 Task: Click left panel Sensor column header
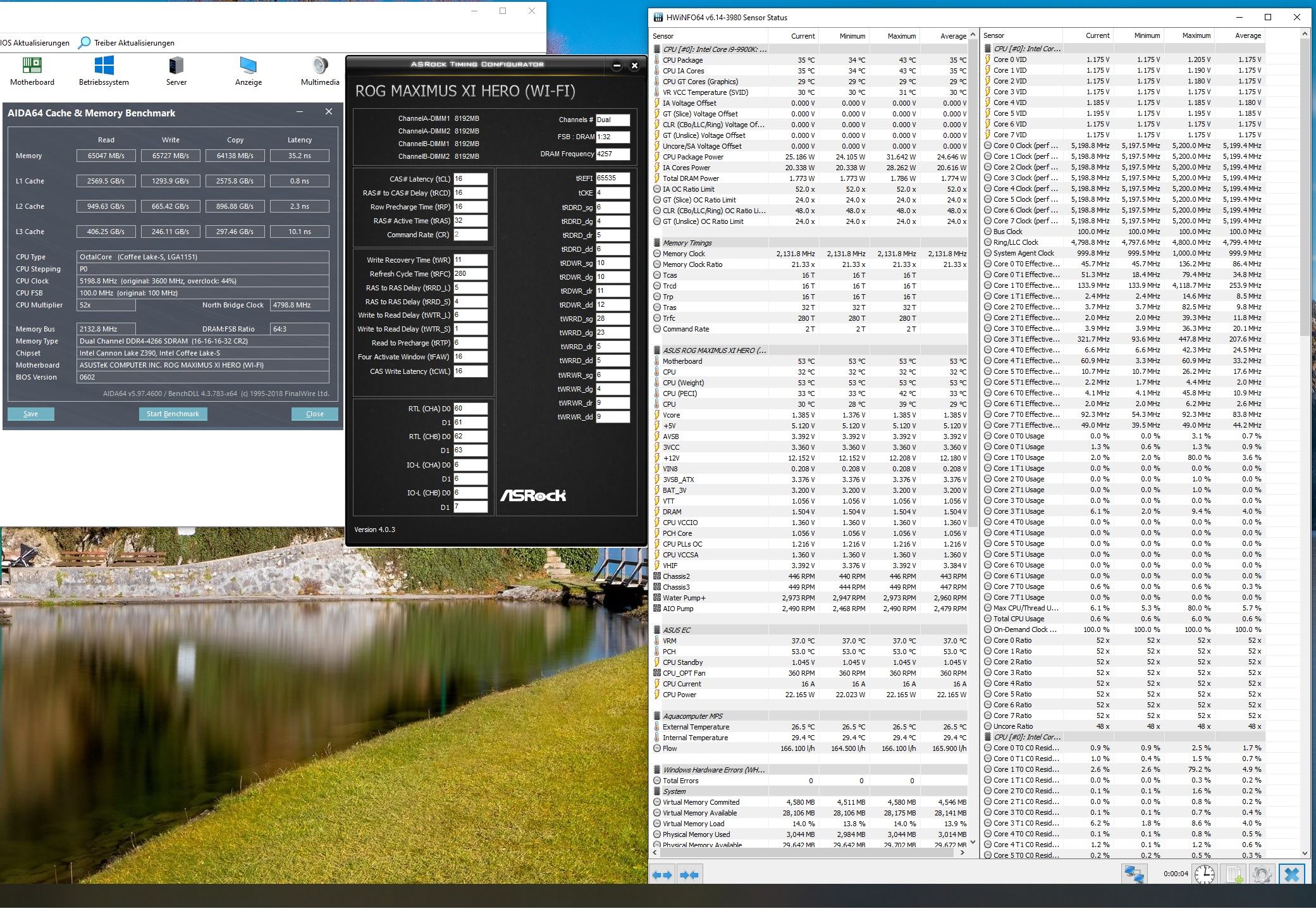pos(708,36)
